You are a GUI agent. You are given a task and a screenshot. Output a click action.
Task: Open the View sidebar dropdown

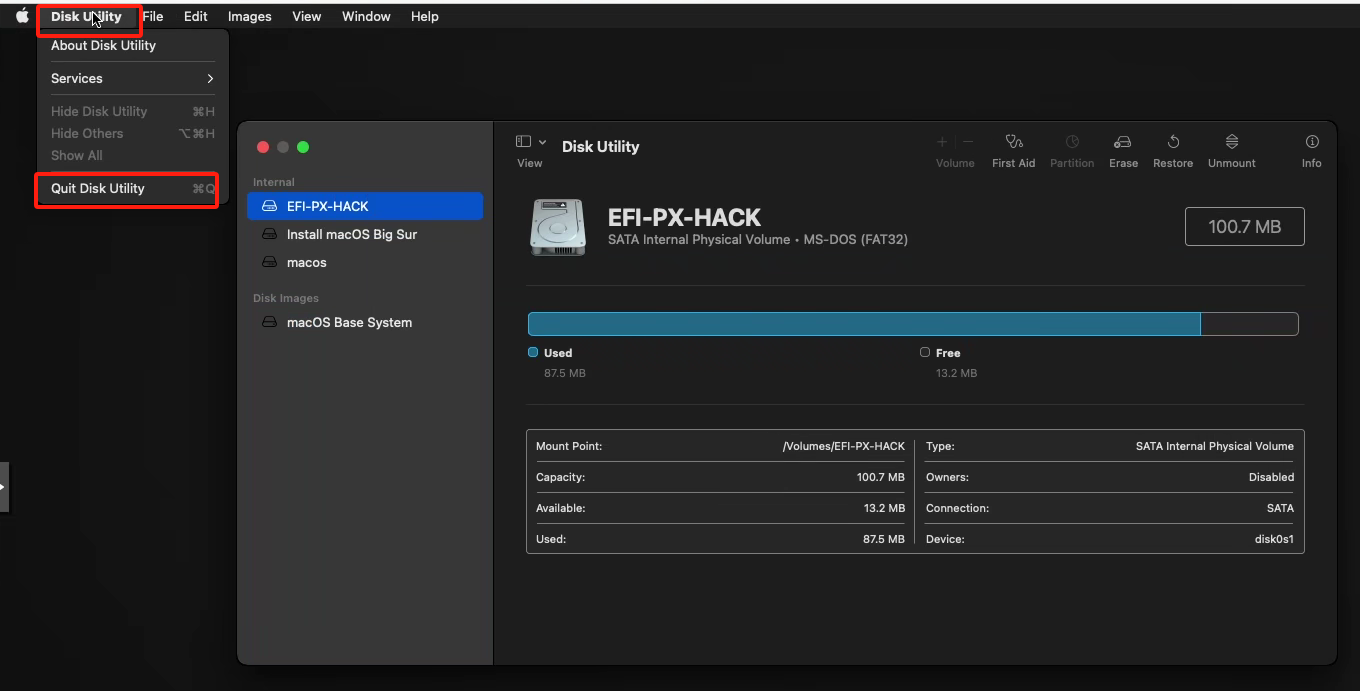pyautogui.click(x=530, y=142)
